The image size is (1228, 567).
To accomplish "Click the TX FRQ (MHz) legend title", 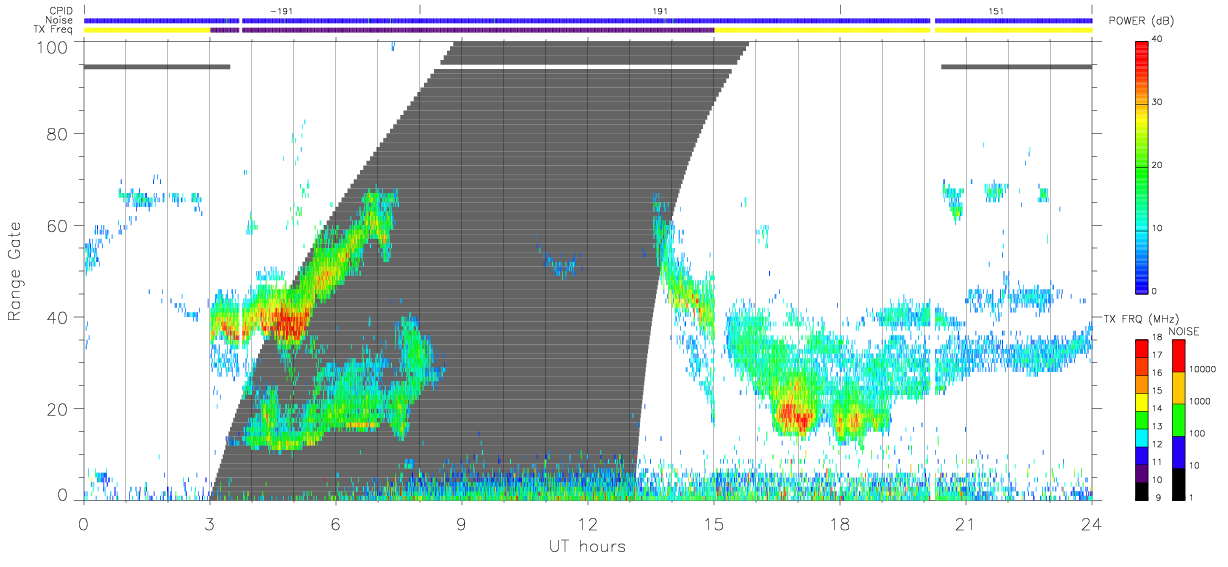I will pos(1140,318).
